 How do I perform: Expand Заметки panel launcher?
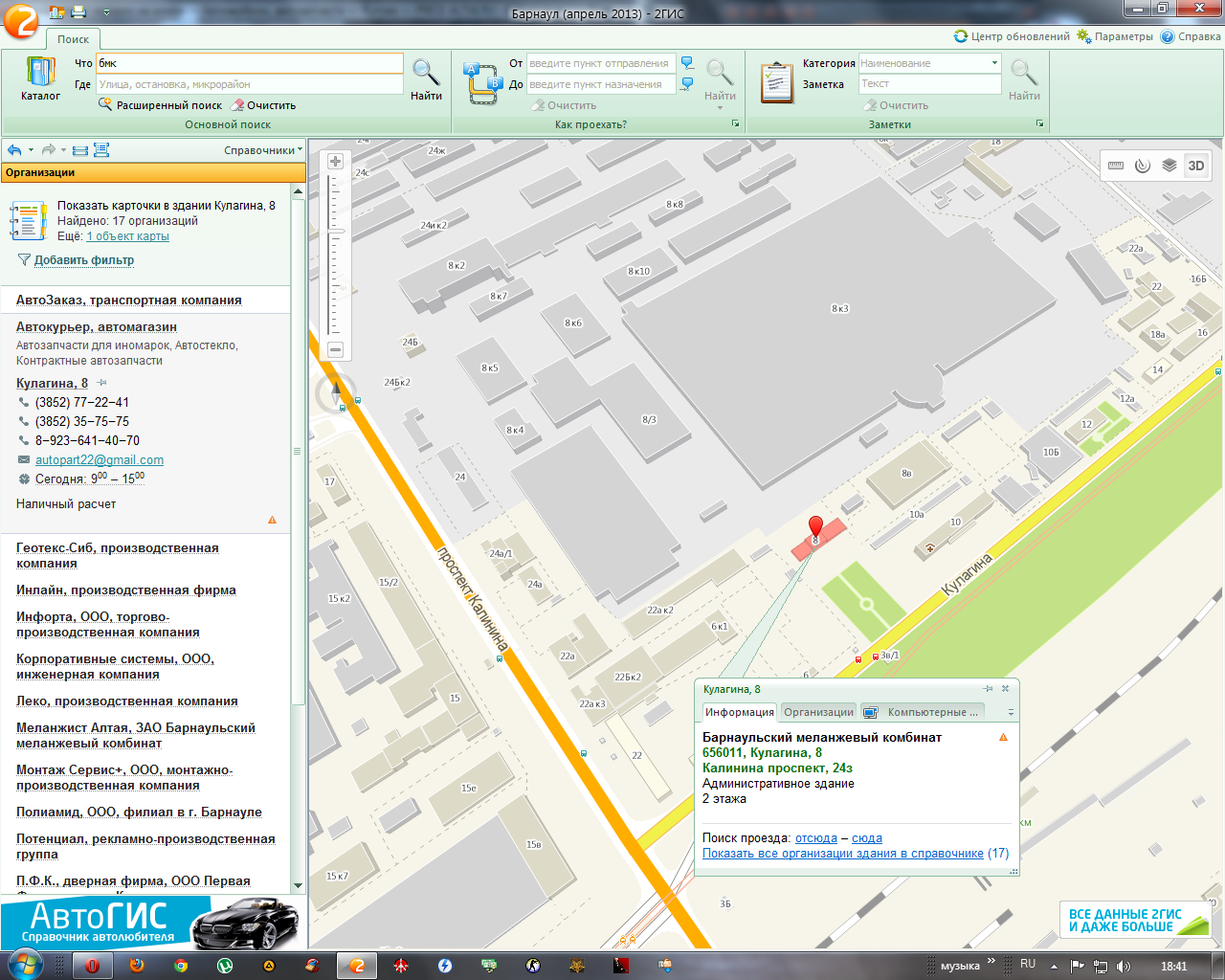[x=1039, y=124]
